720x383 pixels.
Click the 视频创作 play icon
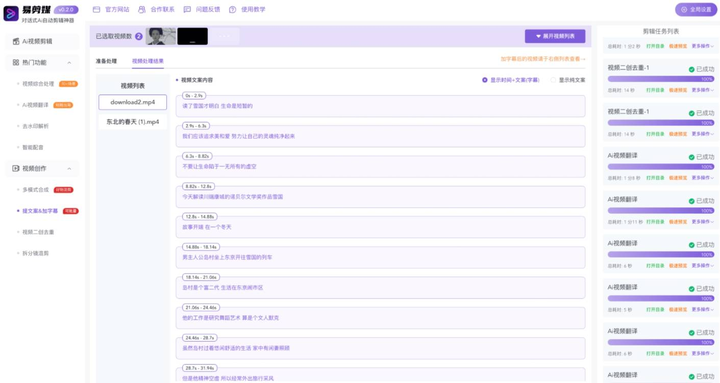tap(16, 169)
